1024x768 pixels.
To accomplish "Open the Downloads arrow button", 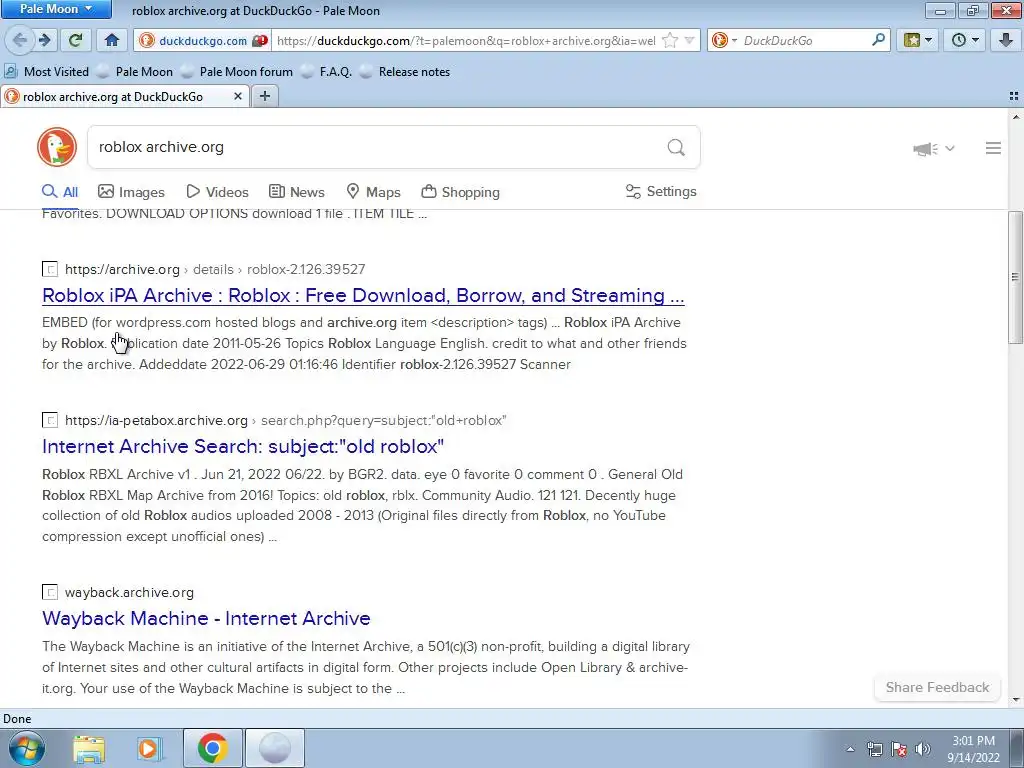I will click(x=1006, y=40).
